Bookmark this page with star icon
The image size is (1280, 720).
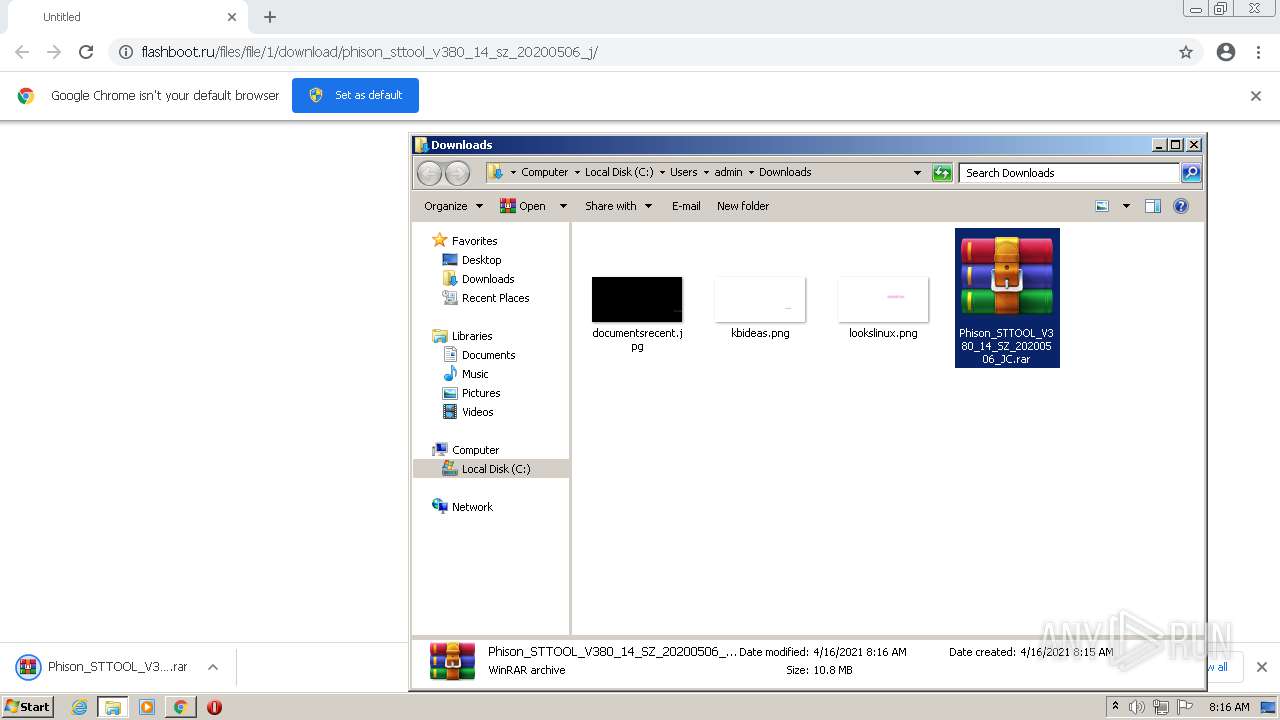click(1186, 52)
